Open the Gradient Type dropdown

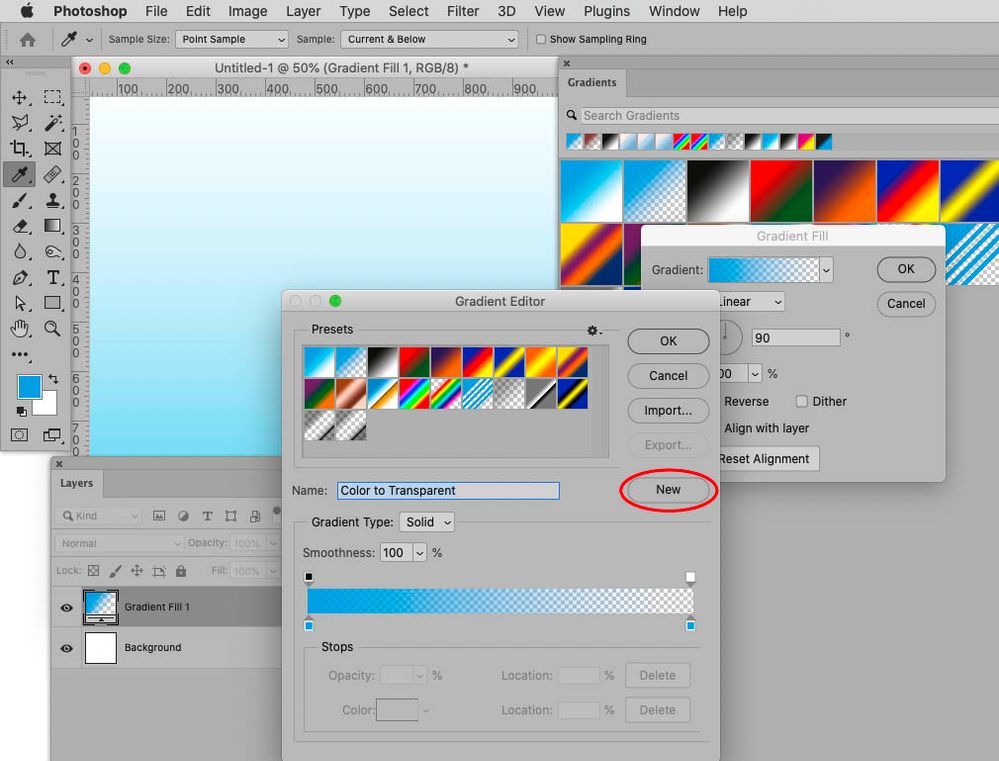(426, 521)
